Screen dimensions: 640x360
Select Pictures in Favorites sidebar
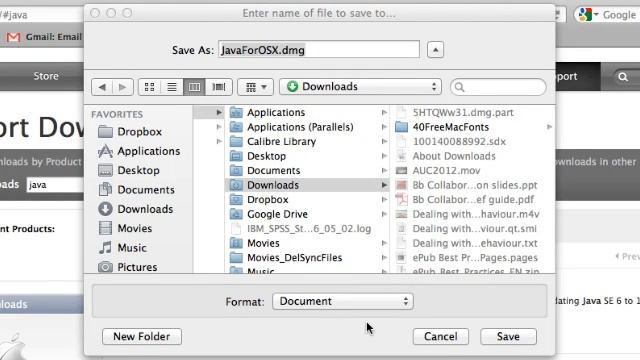tap(128, 267)
